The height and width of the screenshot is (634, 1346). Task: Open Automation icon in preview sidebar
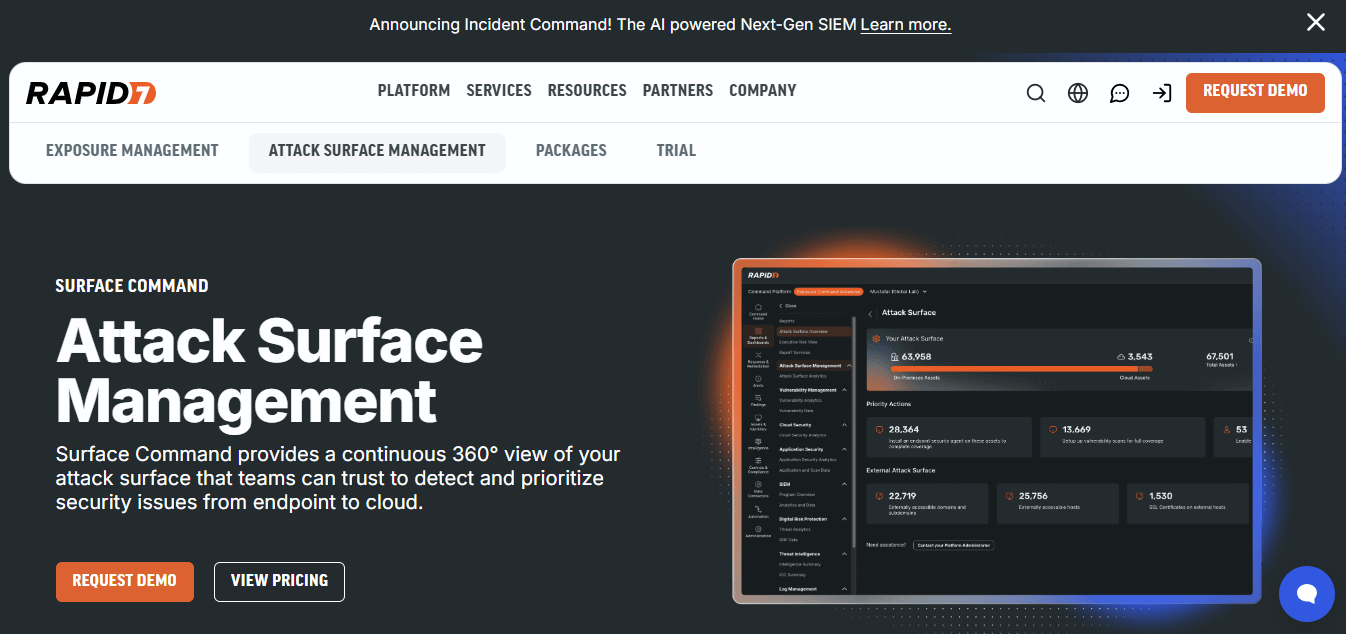758,509
